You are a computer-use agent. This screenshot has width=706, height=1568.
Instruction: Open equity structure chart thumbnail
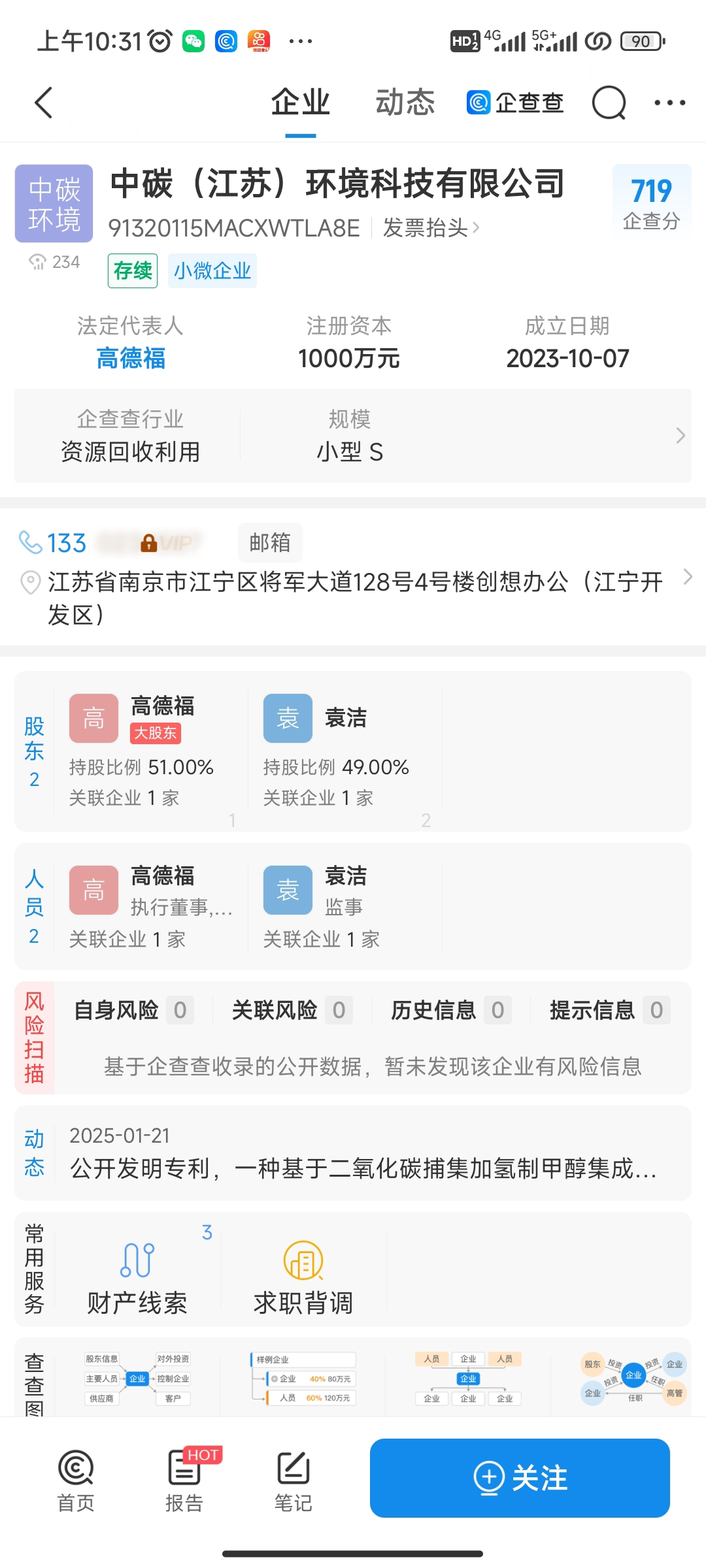click(303, 1379)
